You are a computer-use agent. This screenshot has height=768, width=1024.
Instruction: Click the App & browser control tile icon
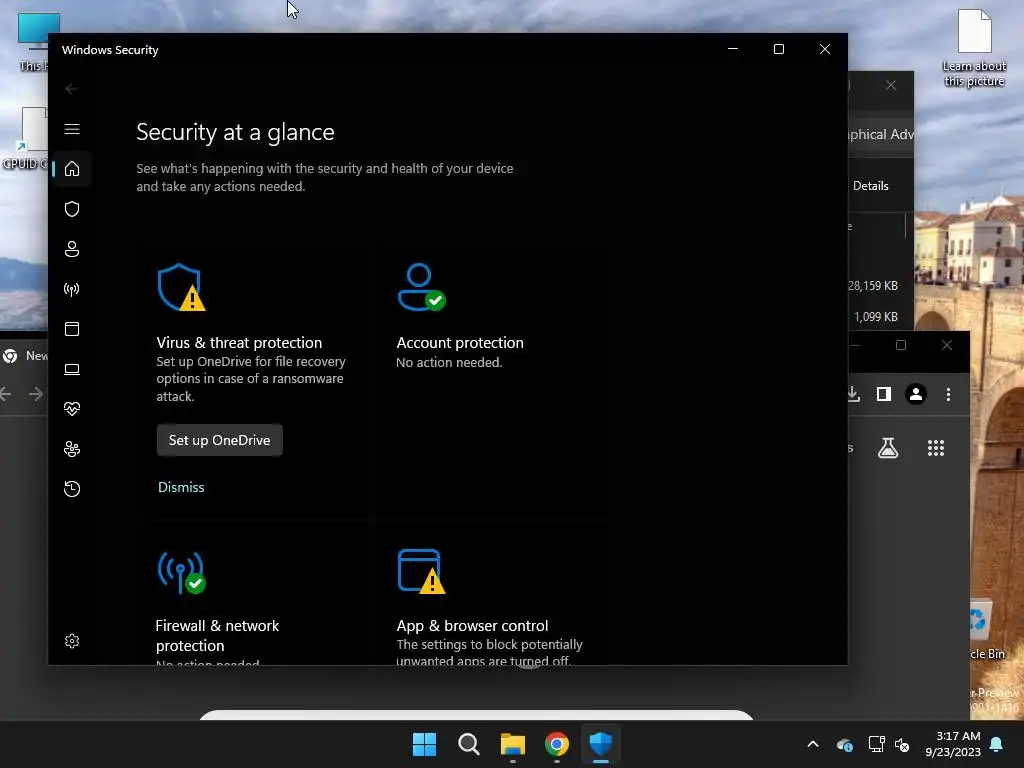pos(421,571)
